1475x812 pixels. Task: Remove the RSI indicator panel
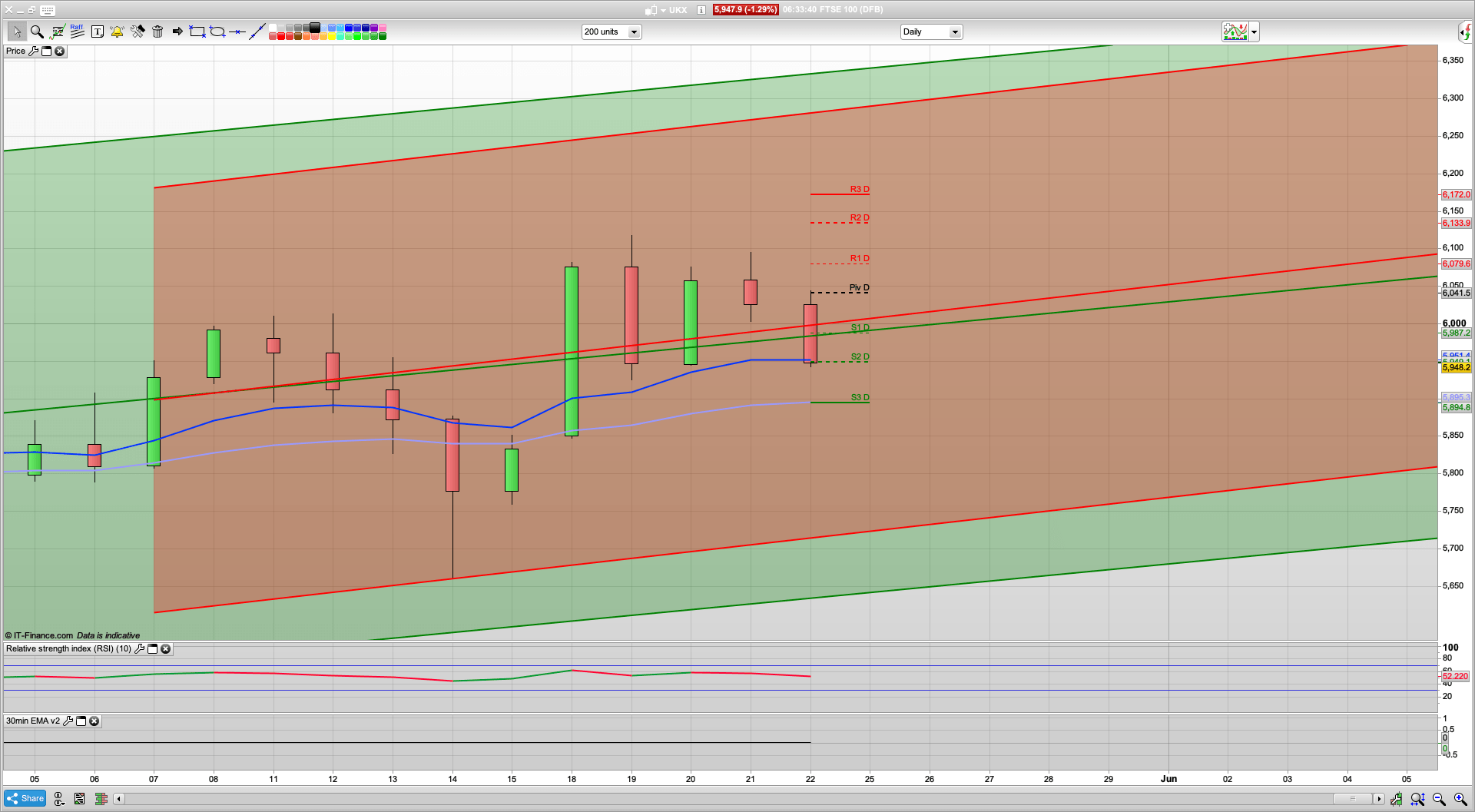(x=165, y=649)
